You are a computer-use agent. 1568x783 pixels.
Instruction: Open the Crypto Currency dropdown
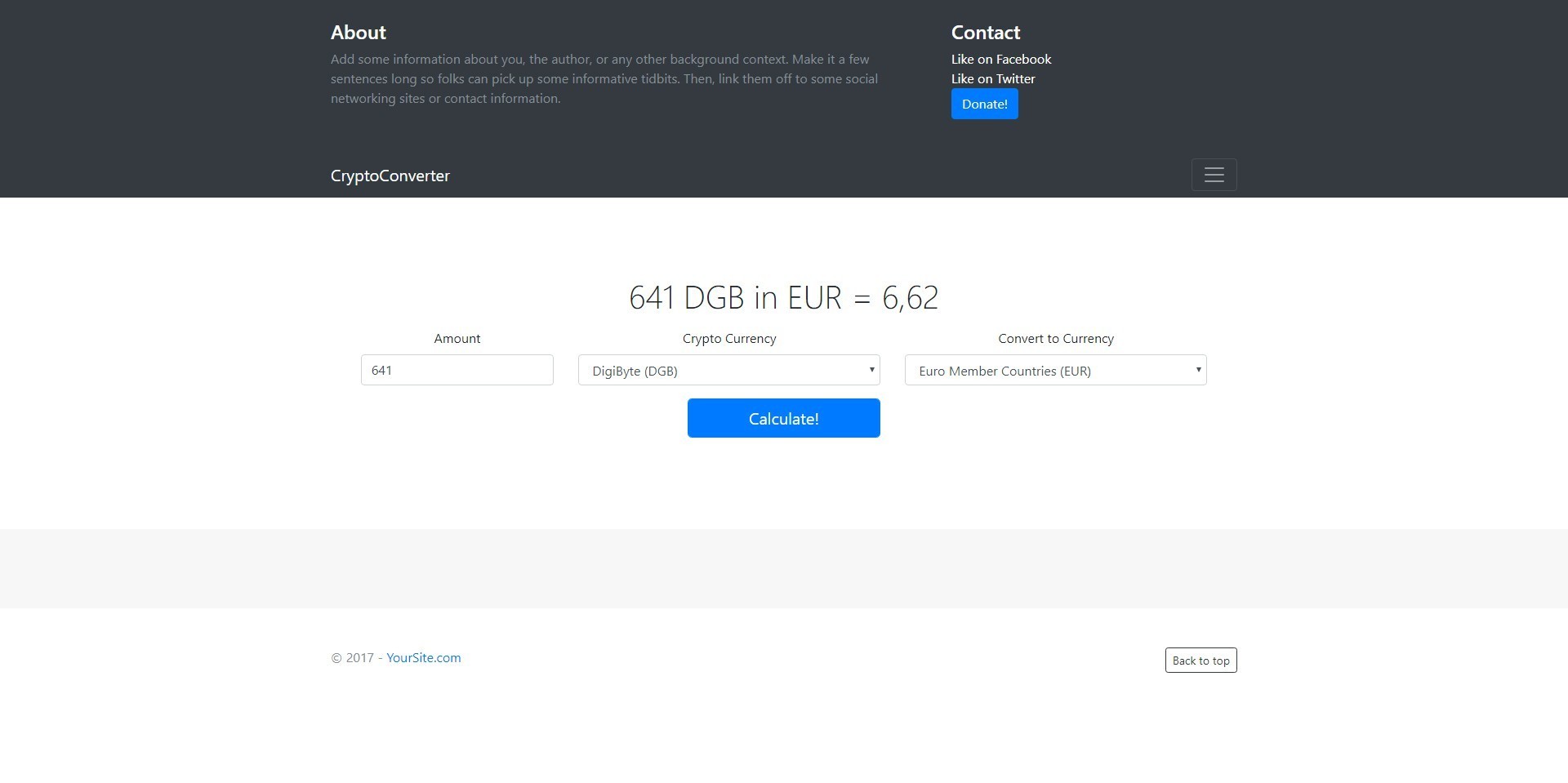click(x=729, y=370)
